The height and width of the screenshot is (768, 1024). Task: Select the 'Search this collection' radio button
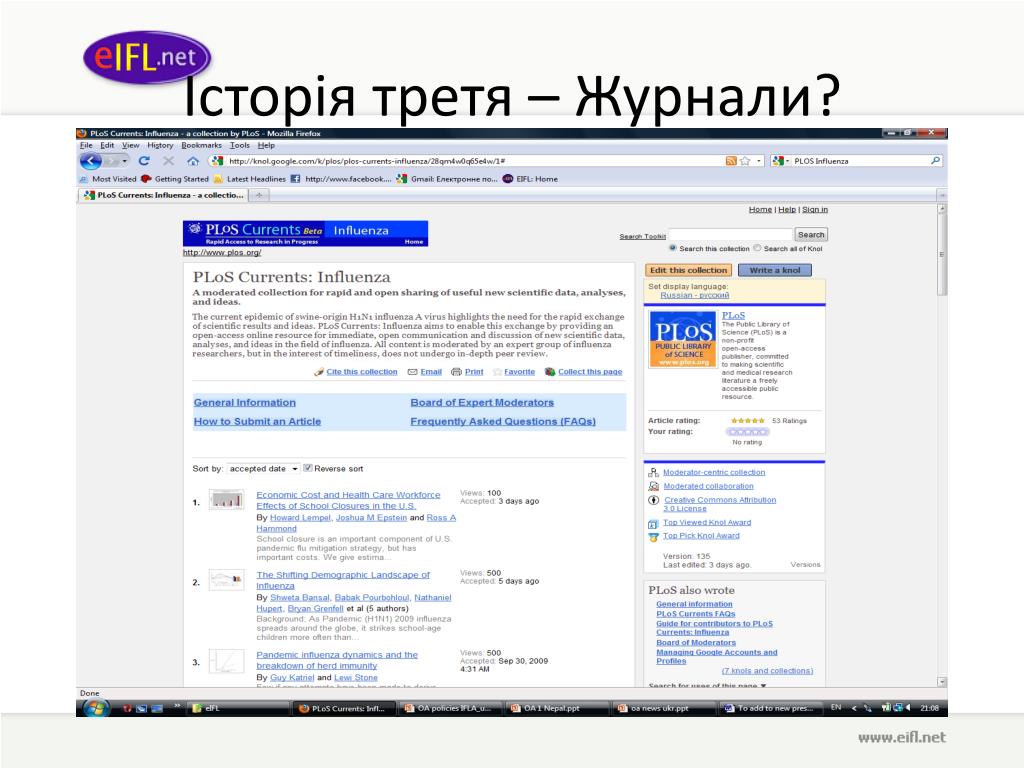coord(672,248)
